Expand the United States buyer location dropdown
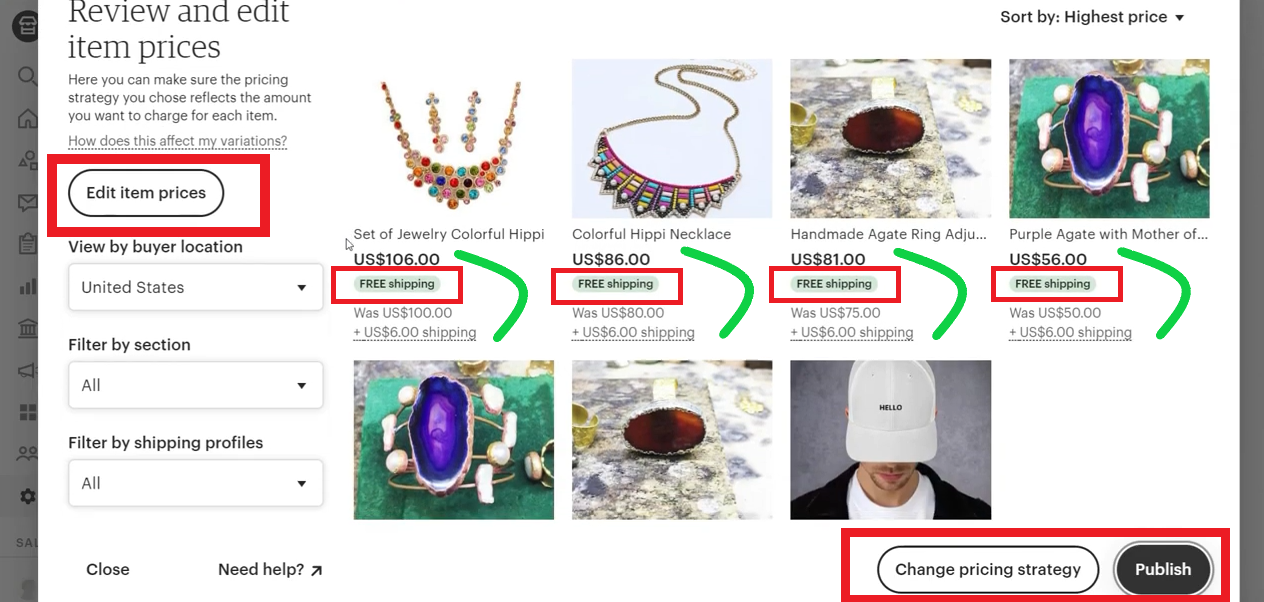Viewport: 1264px width, 602px height. pyautogui.click(x=195, y=287)
